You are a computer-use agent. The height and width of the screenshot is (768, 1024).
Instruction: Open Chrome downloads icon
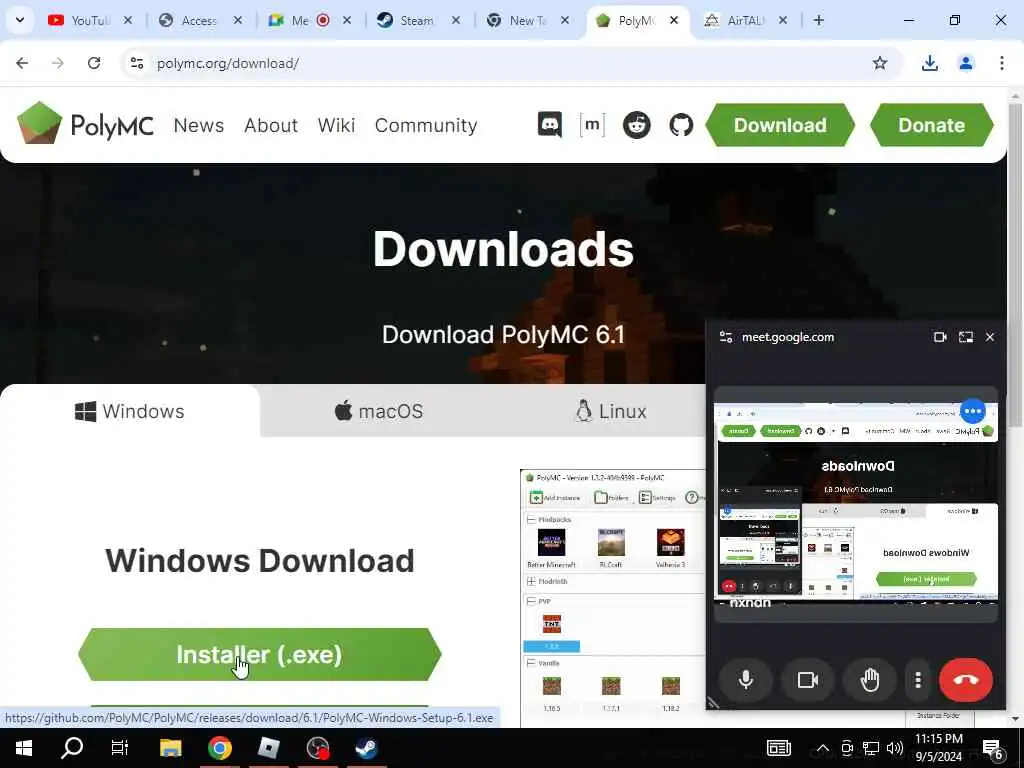click(929, 63)
